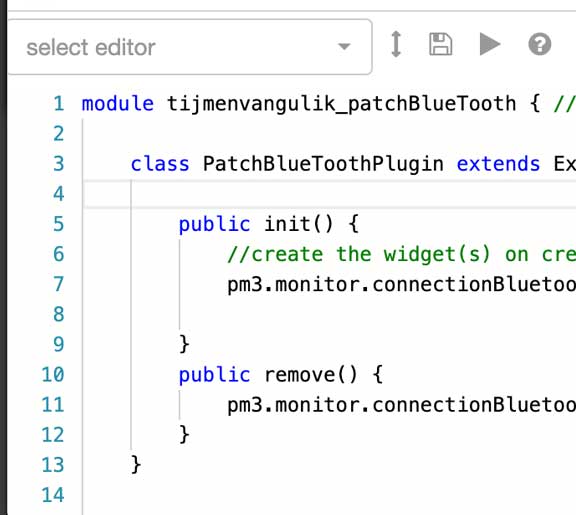The height and width of the screenshot is (515, 576).
Task: Save the script with floppy disk icon
Action: point(440,44)
